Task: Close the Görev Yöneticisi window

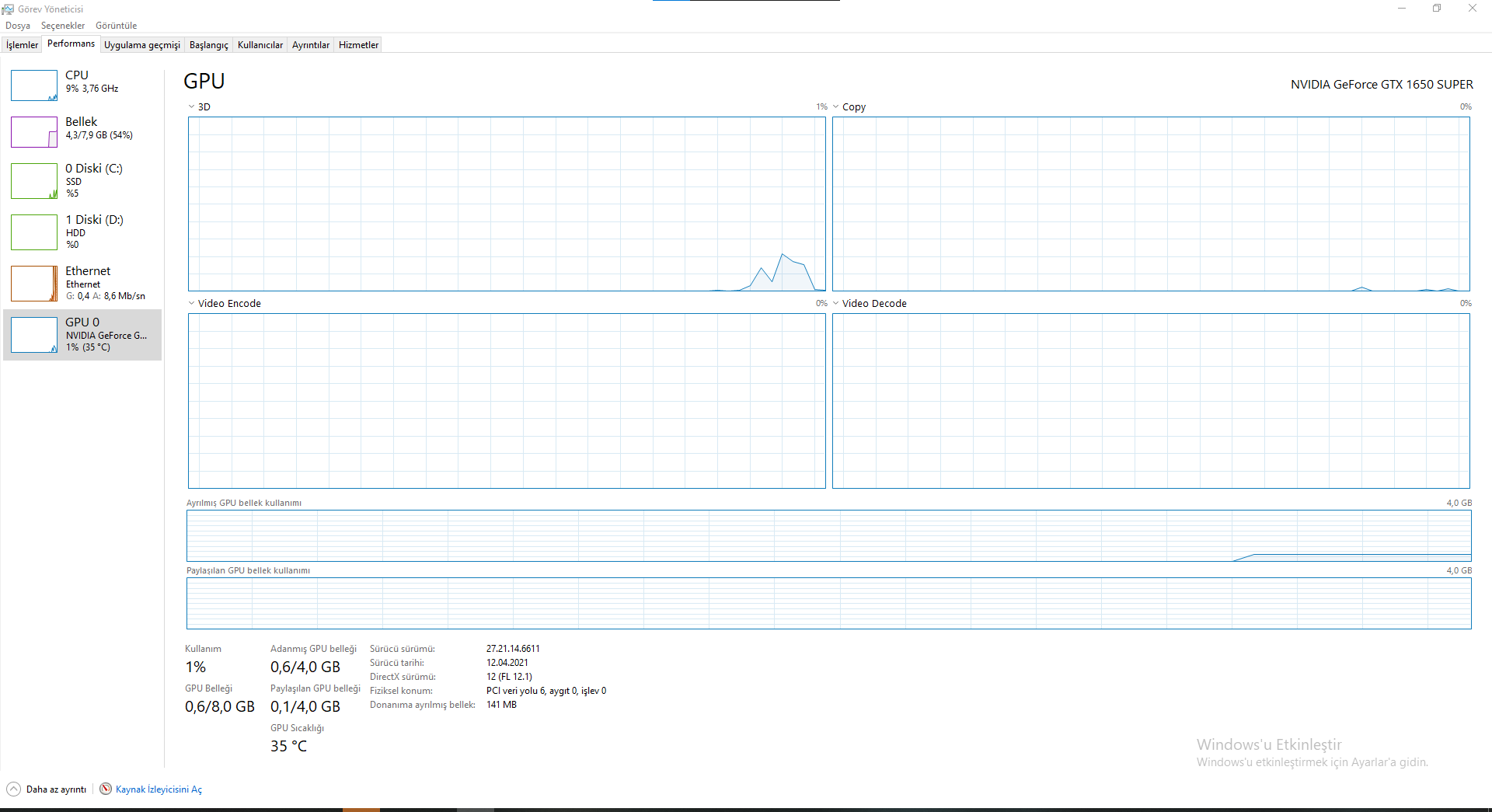Action: [x=1473, y=9]
